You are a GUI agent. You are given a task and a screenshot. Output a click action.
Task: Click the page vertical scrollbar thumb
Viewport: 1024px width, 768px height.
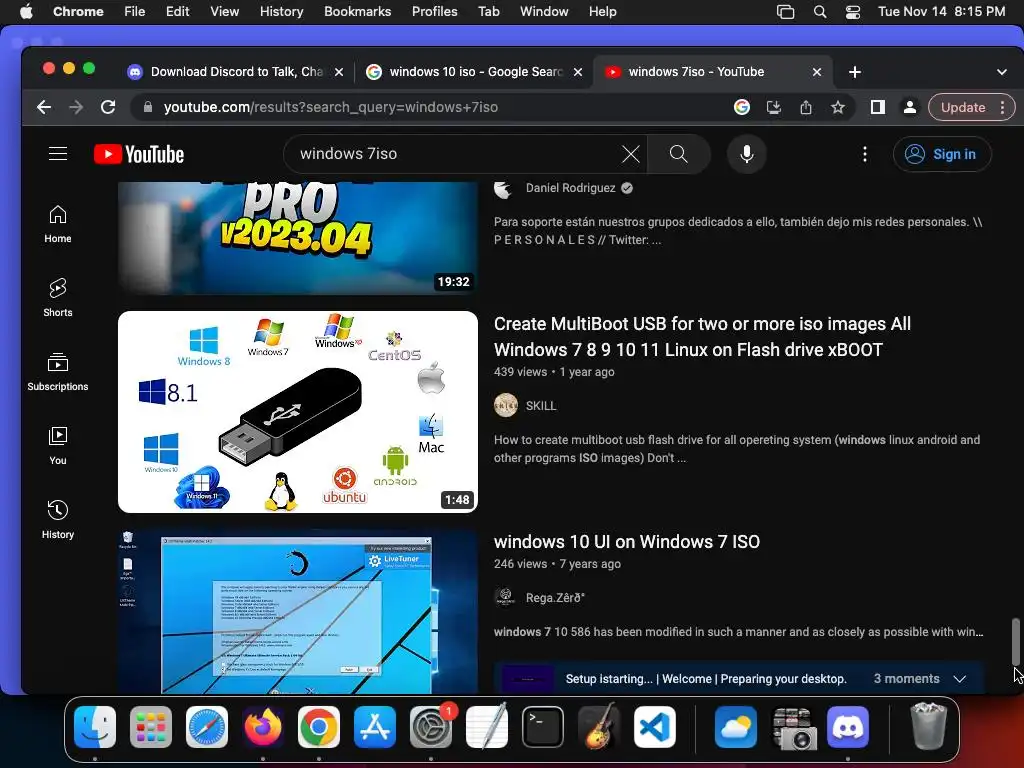[1016, 641]
